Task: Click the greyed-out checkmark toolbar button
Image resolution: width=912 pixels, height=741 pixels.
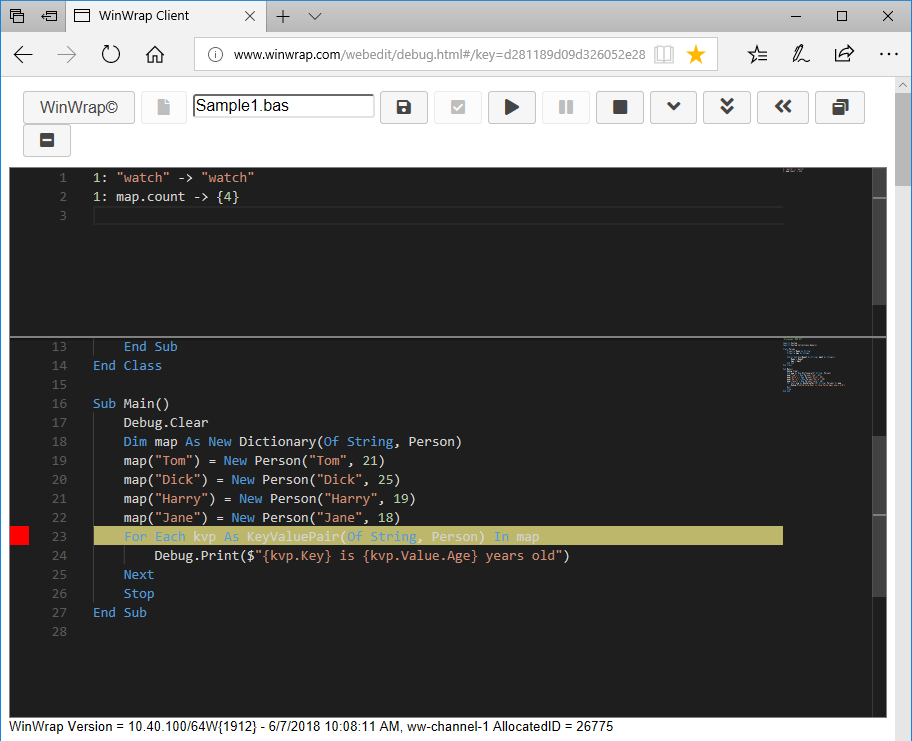Action: [458, 107]
